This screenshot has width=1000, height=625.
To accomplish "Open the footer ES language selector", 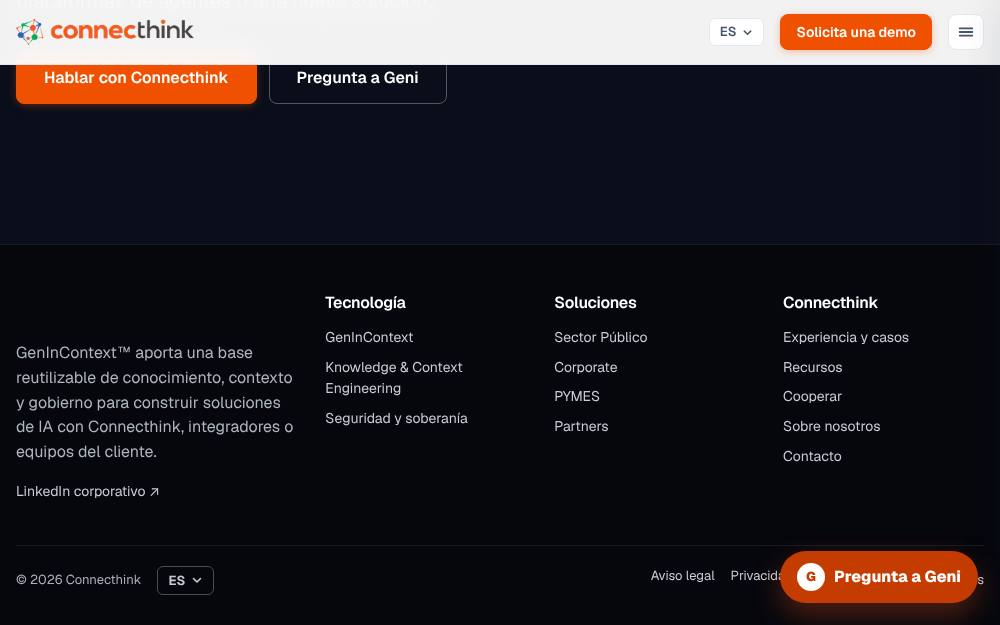I will 185,580.
